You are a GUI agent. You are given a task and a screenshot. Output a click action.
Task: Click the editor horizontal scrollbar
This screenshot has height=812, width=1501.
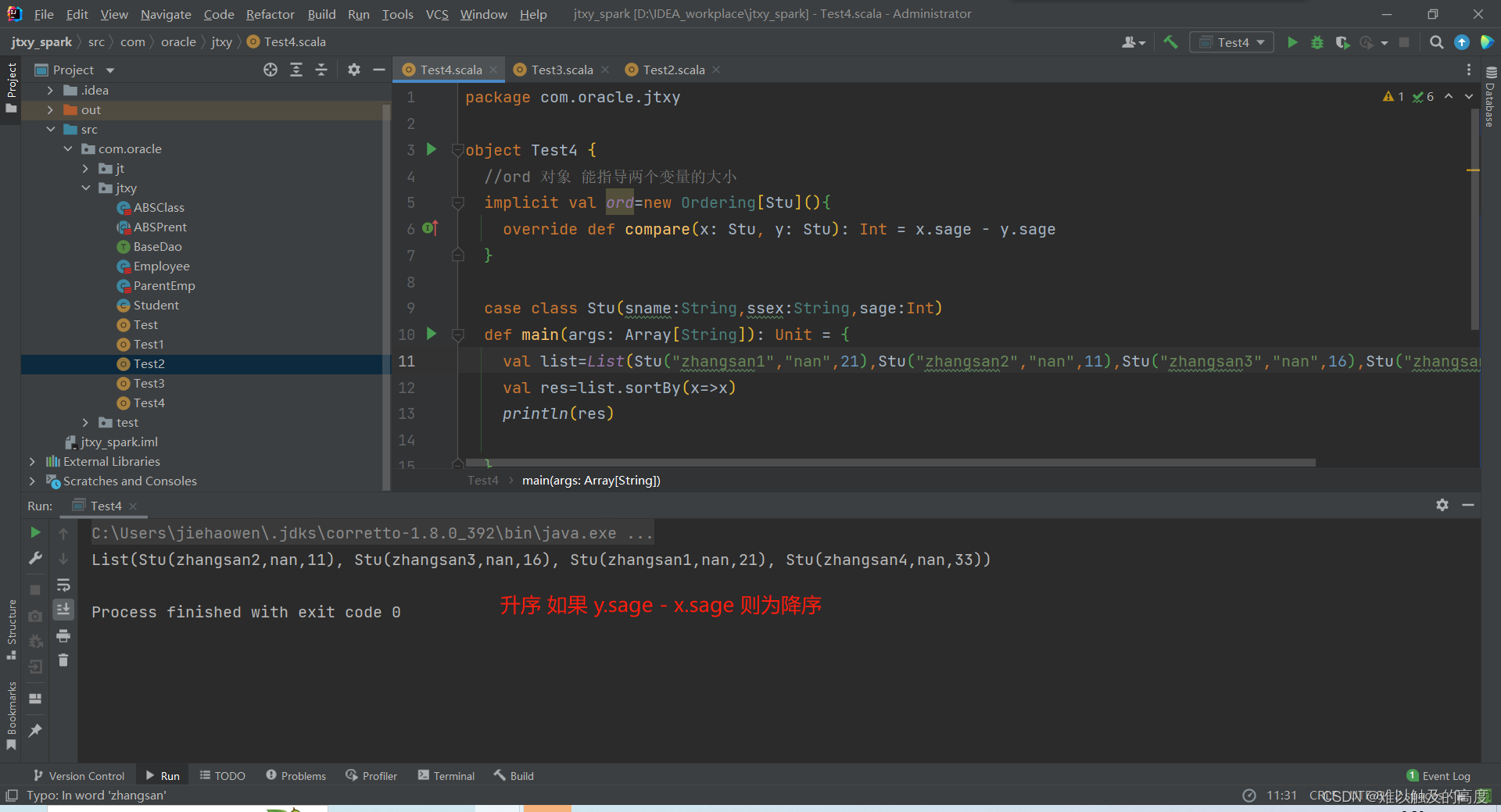890,463
